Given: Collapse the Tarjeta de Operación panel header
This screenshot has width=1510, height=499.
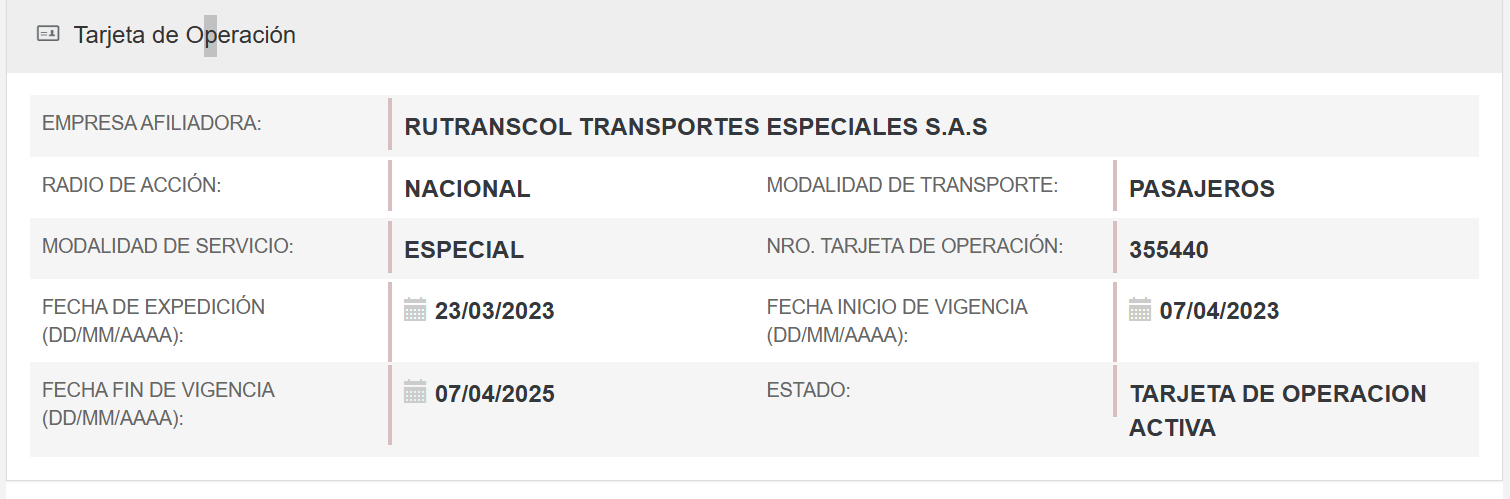Looking at the screenshot, I should click(x=185, y=35).
